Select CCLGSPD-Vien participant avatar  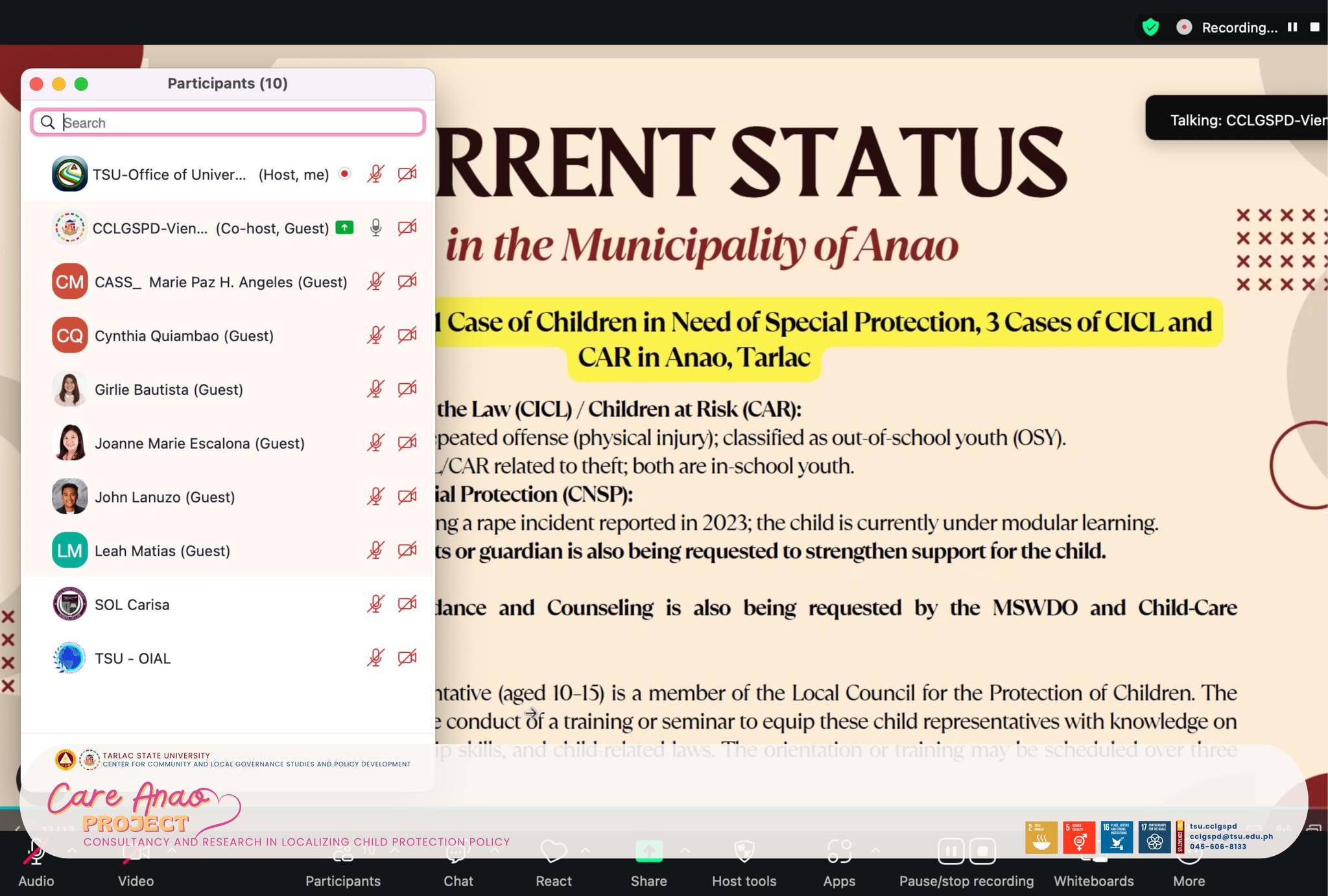[69, 228]
